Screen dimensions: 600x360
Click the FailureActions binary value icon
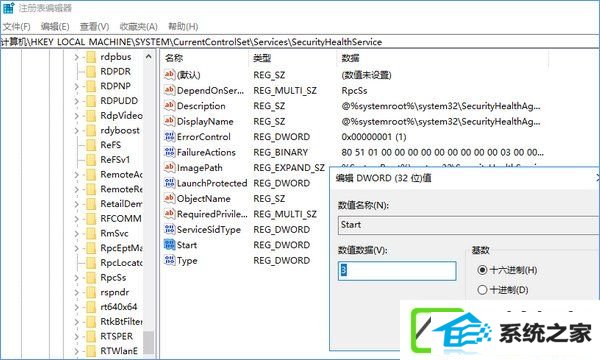pyautogui.click(x=170, y=152)
